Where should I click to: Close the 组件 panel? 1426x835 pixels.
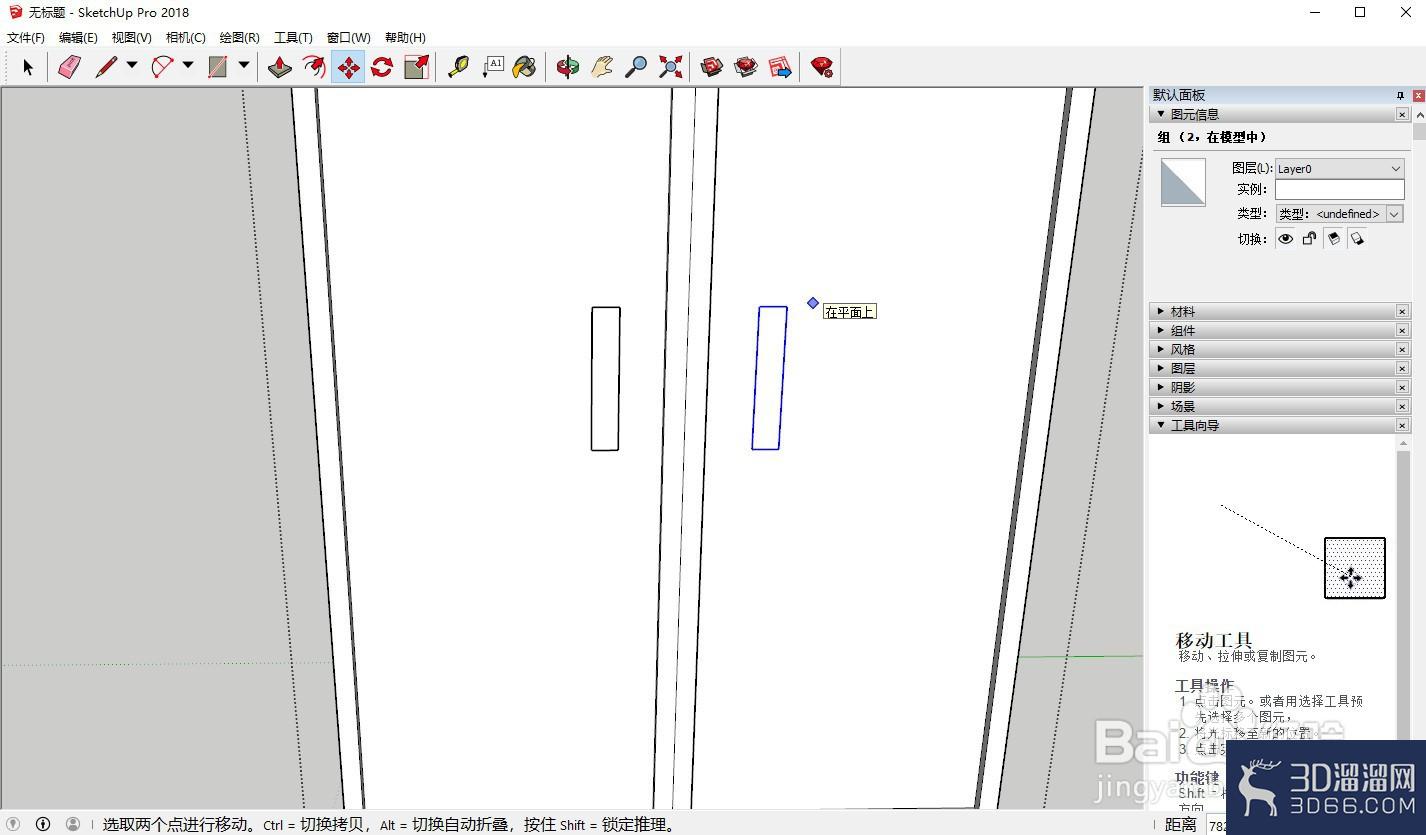coord(1402,331)
